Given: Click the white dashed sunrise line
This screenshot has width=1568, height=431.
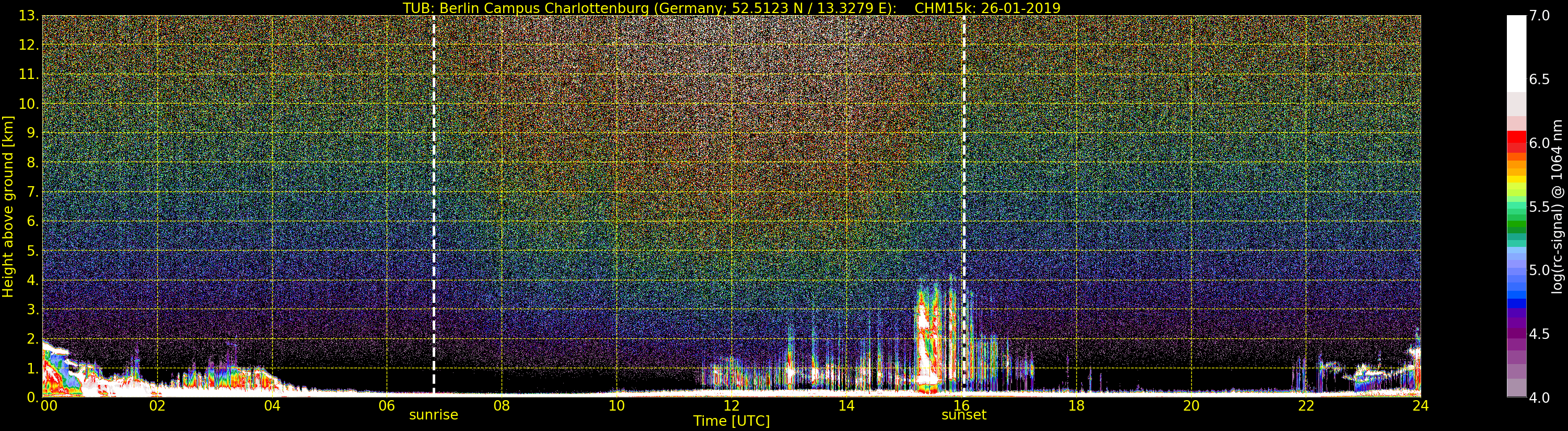Looking at the screenshot, I should point(433,205).
